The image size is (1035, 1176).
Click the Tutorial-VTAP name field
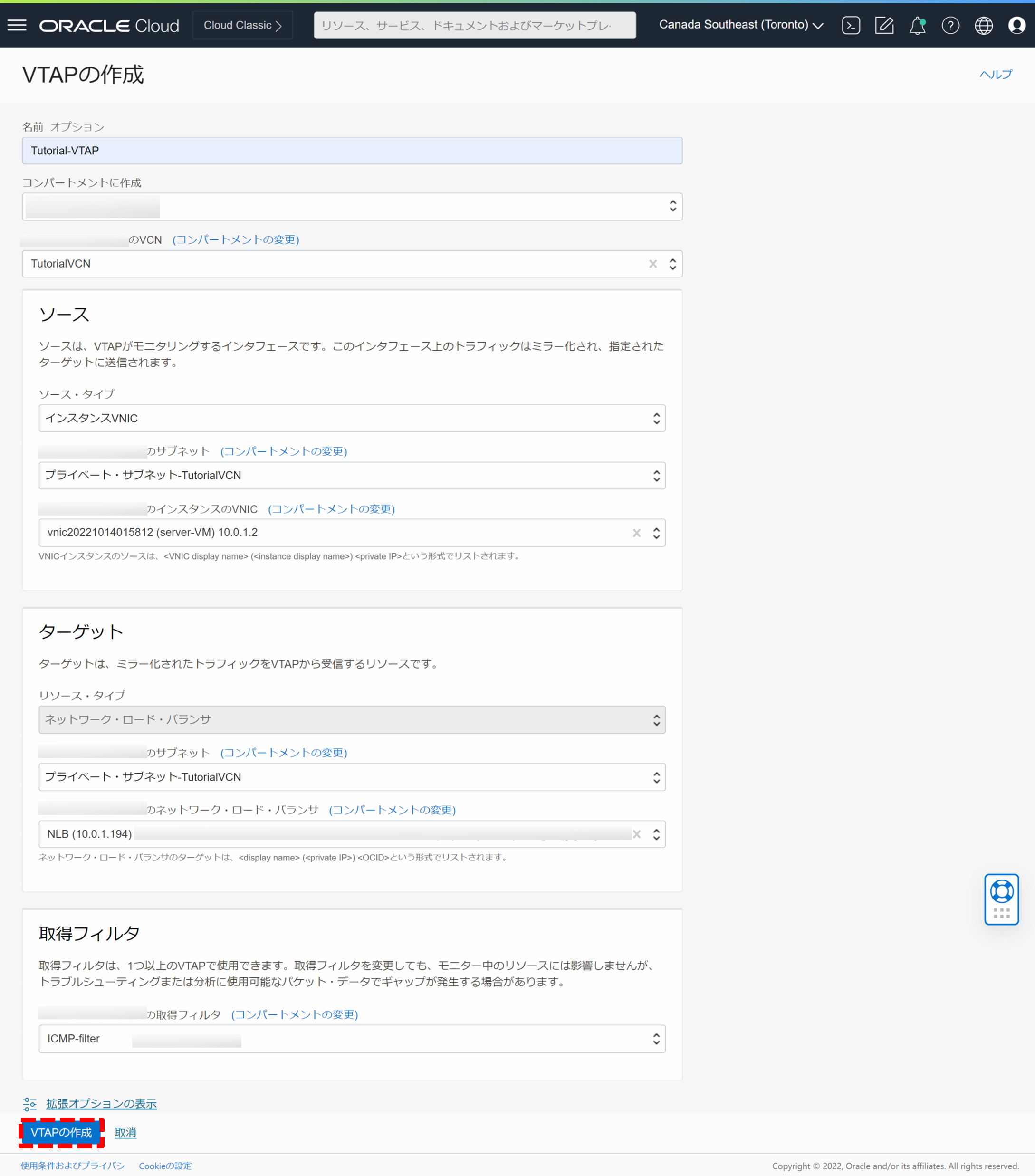352,151
